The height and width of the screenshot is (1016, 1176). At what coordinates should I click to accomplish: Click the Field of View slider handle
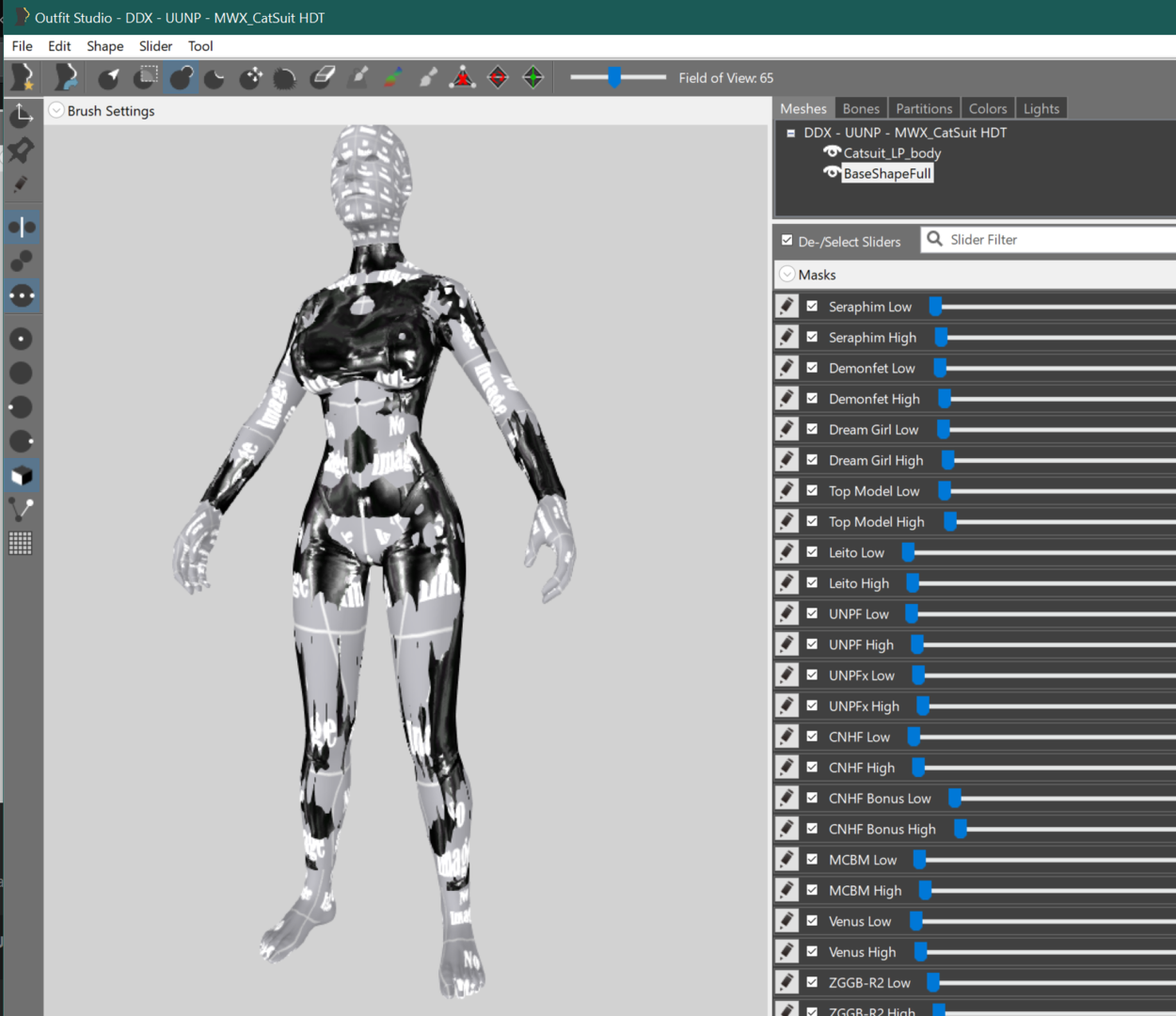(614, 77)
